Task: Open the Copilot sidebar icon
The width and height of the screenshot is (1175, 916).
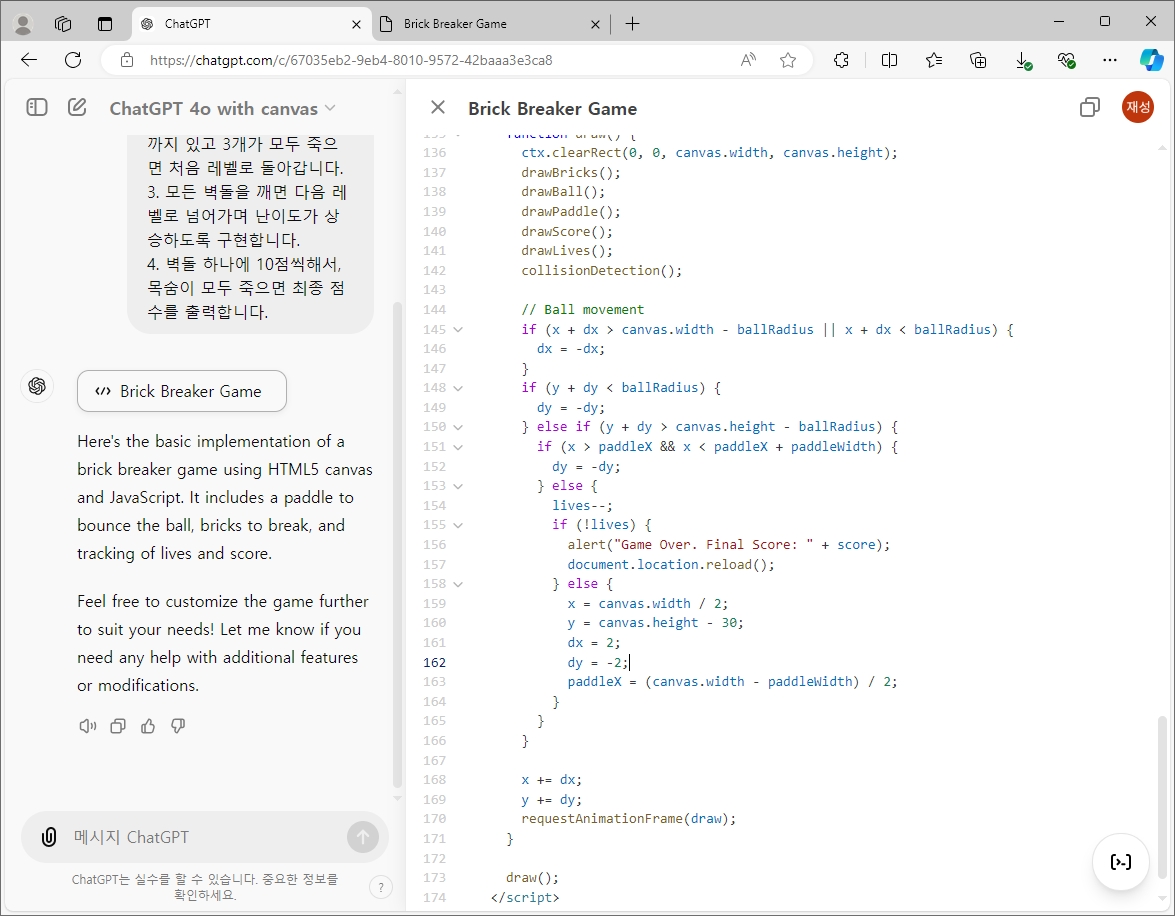Action: point(1152,60)
